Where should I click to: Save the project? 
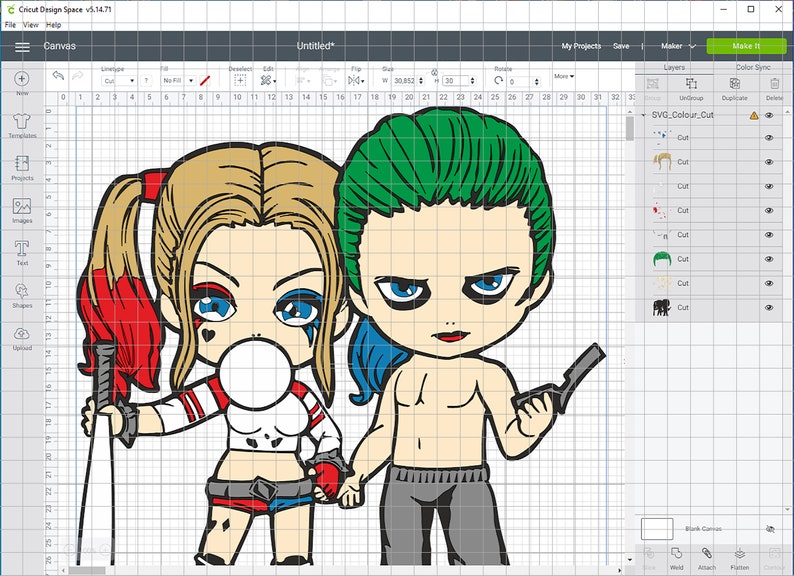[621, 46]
